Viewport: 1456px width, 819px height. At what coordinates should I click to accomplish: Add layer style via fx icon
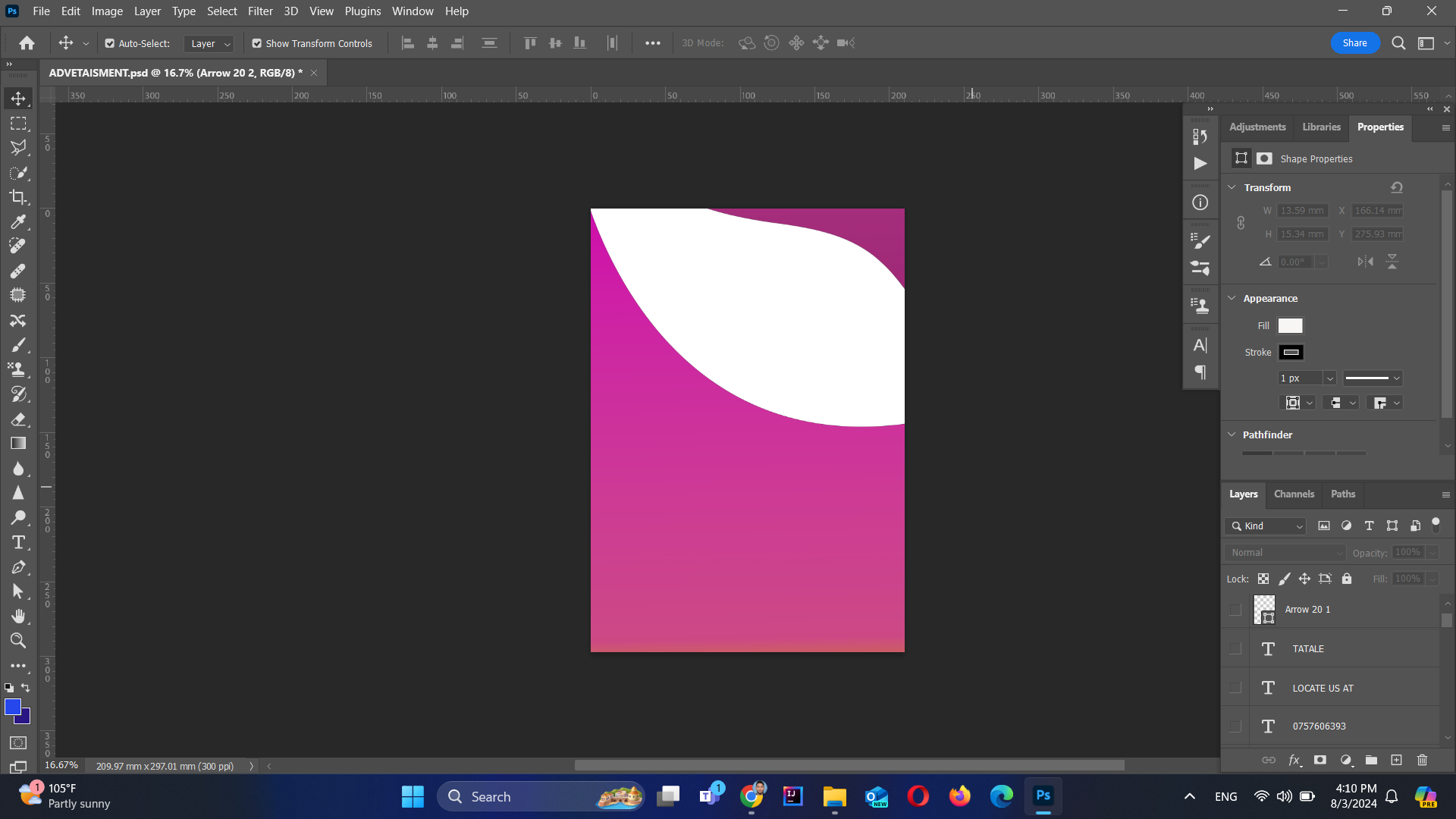click(x=1294, y=760)
